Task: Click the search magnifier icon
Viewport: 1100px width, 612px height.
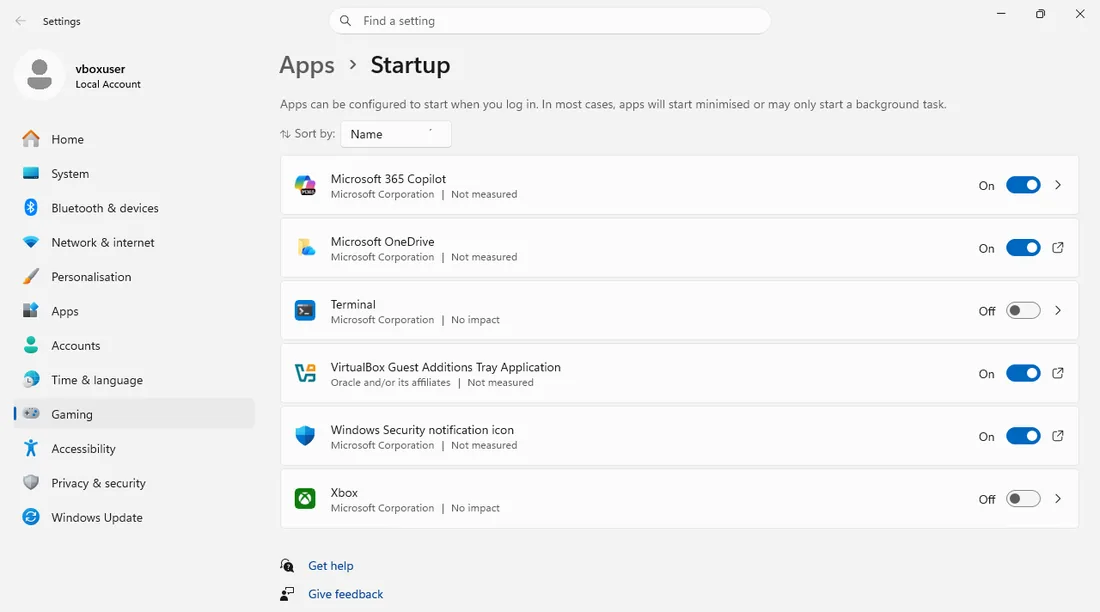Action: (345, 21)
